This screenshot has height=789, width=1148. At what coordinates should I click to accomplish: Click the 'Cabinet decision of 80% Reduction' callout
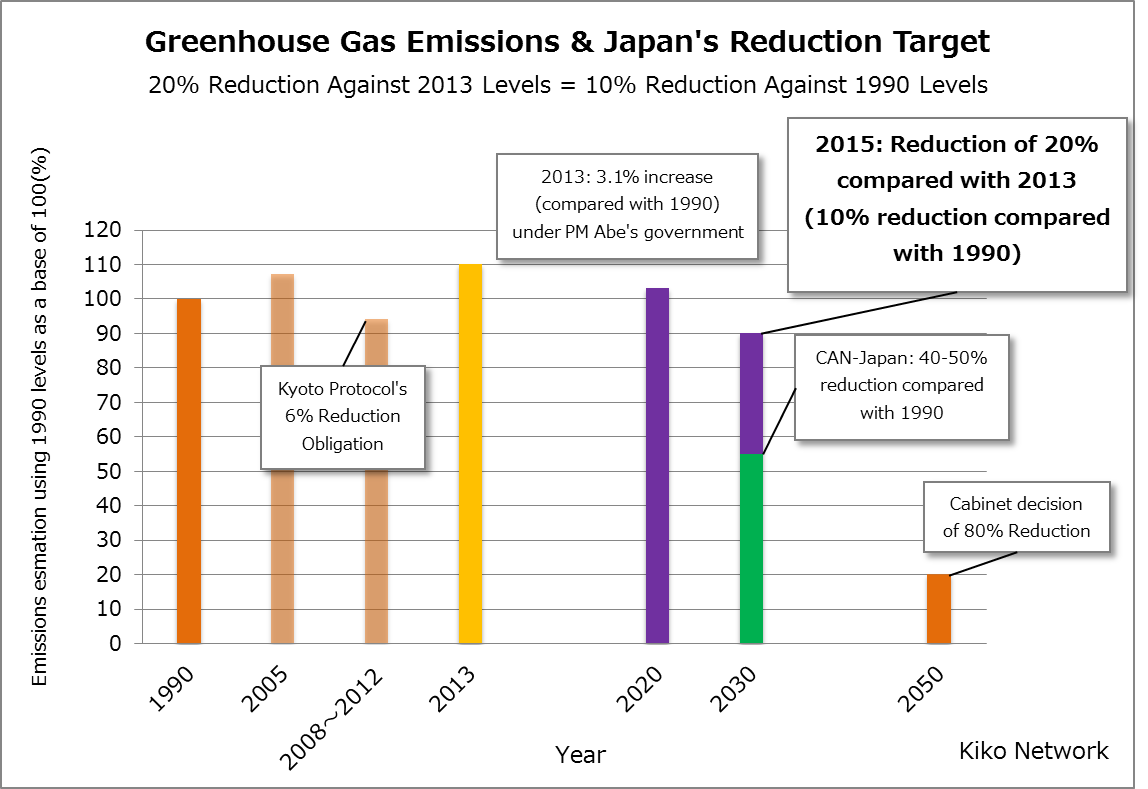pyautogui.click(x=1016, y=517)
